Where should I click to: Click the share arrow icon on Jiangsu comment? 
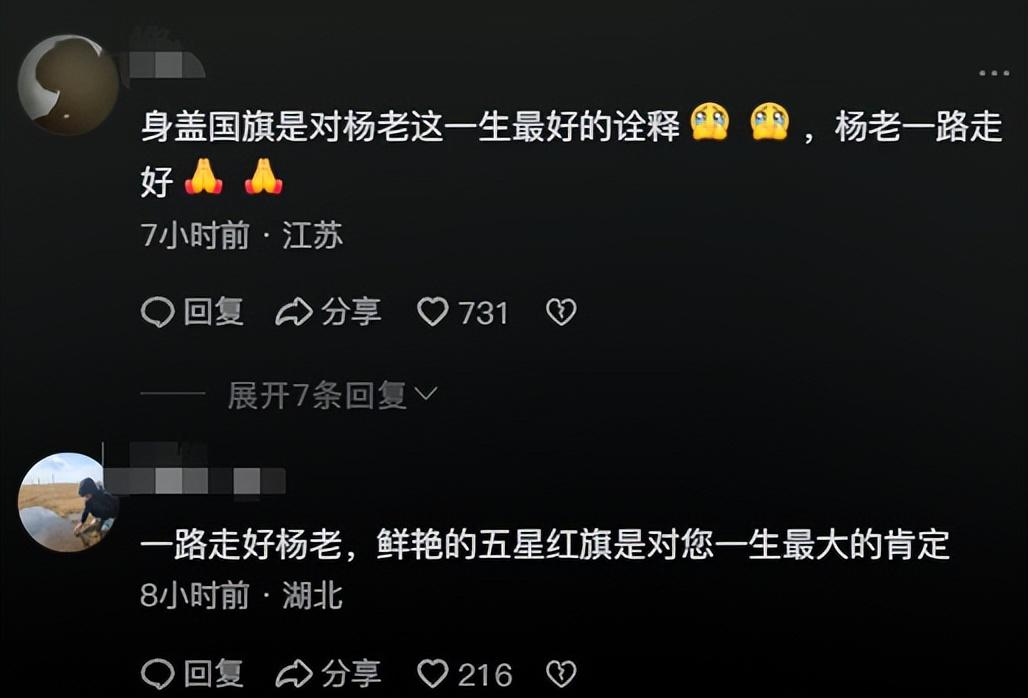294,312
